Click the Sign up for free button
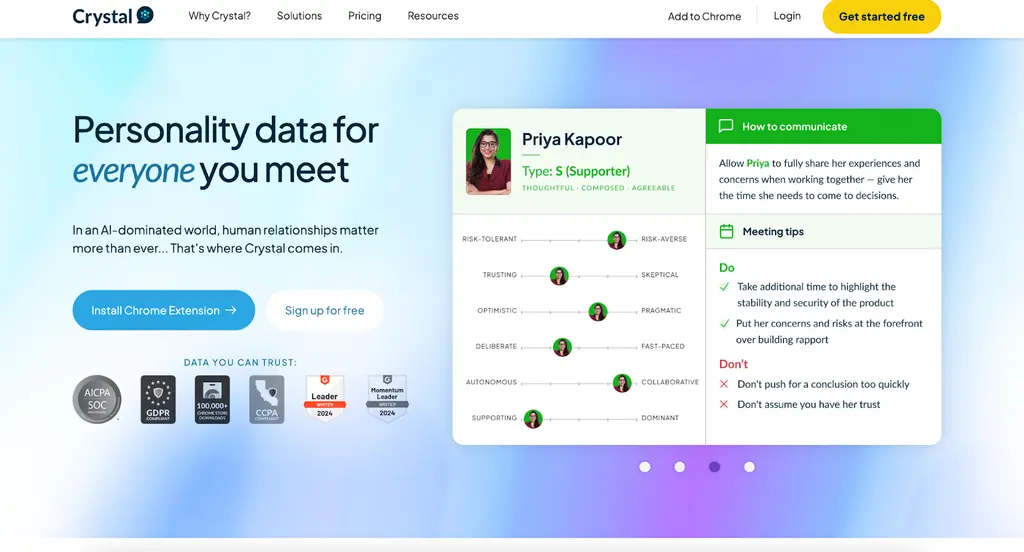Image resolution: width=1024 pixels, height=552 pixels. pyautogui.click(x=325, y=310)
